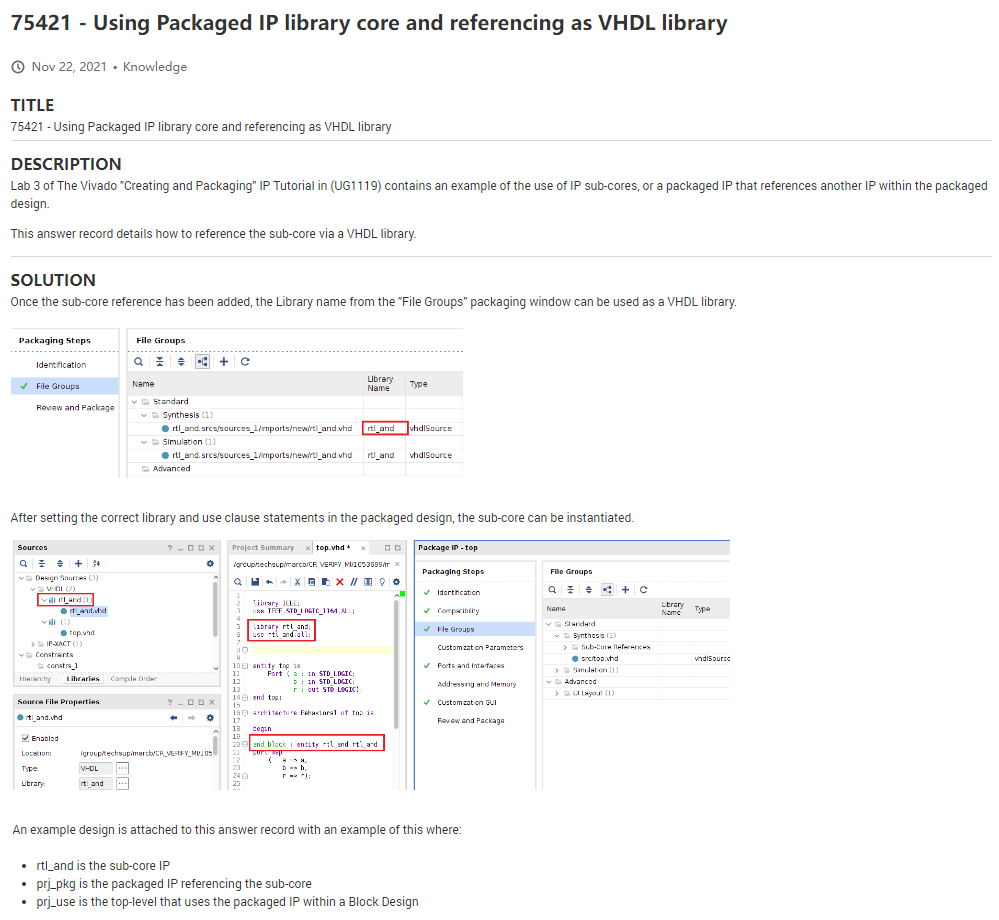Open Sources panel settings gear
Image resolution: width=999 pixels, height=920 pixels.
point(210,563)
